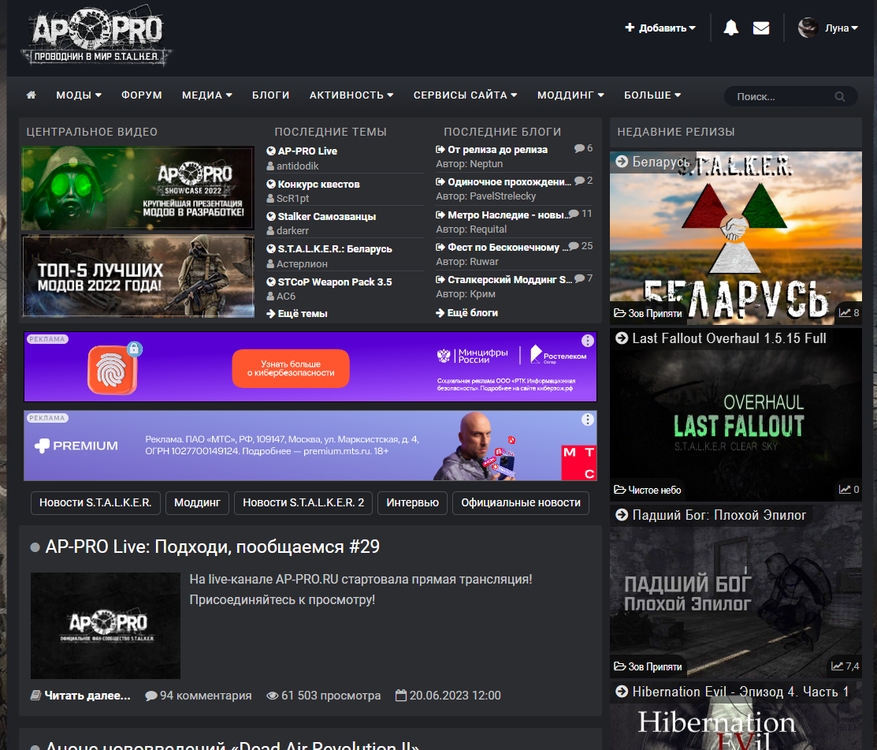Click the 94 комментария text
877x750 pixels.
click(206, 696)
